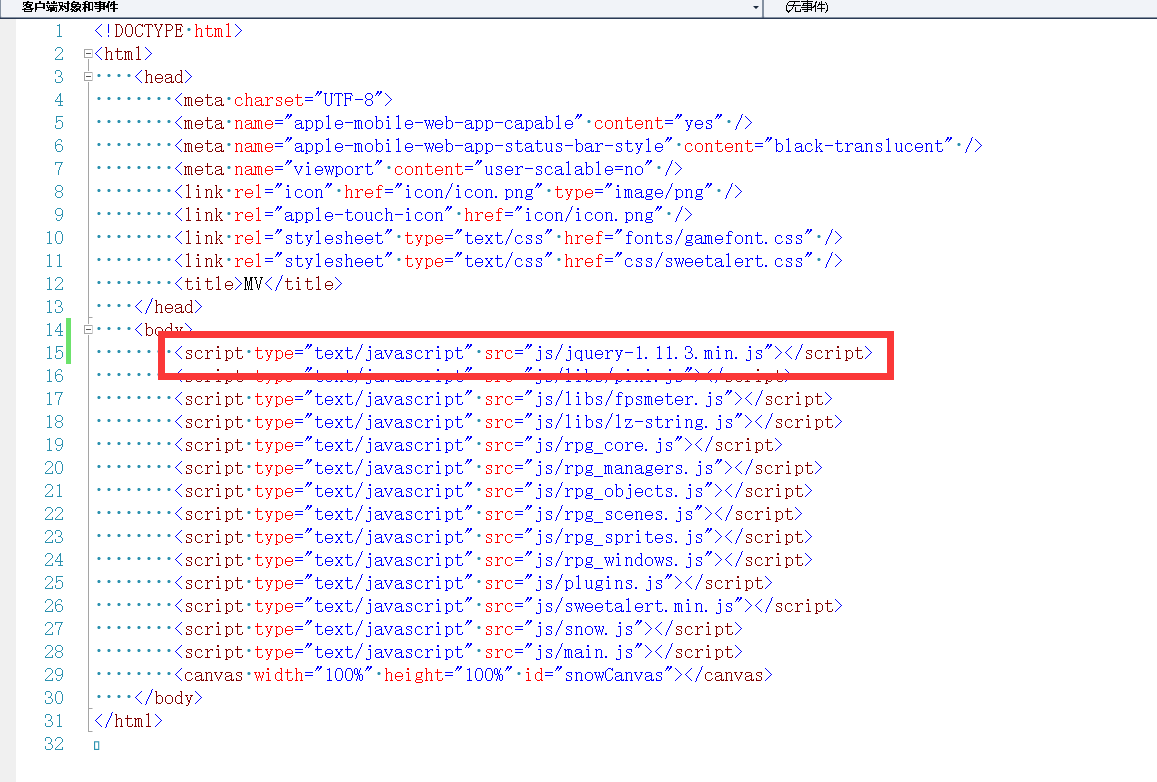This screenshot has width=1157, height=782.
Task: Click the black-translucent content value
Action: 858,146
